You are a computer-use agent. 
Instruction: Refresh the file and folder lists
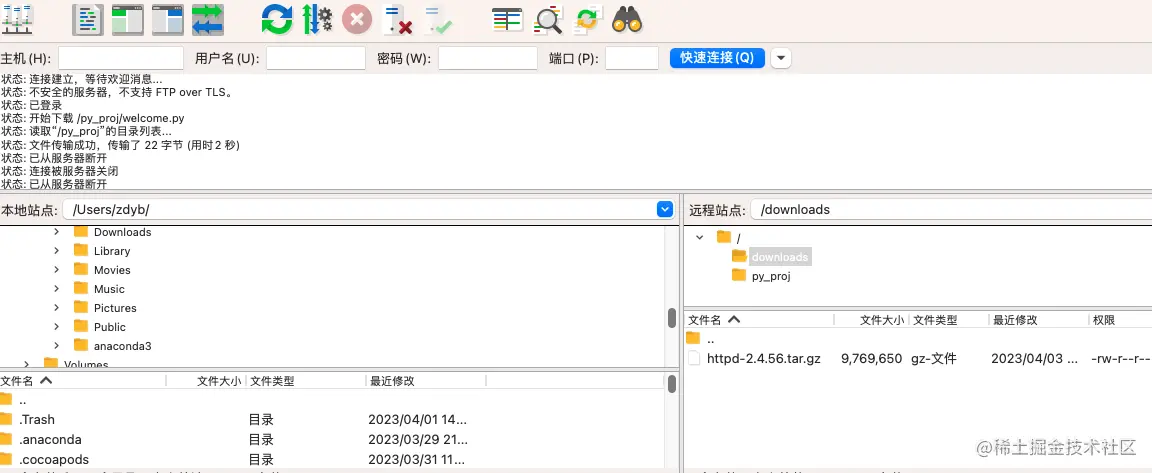point(277,20)
